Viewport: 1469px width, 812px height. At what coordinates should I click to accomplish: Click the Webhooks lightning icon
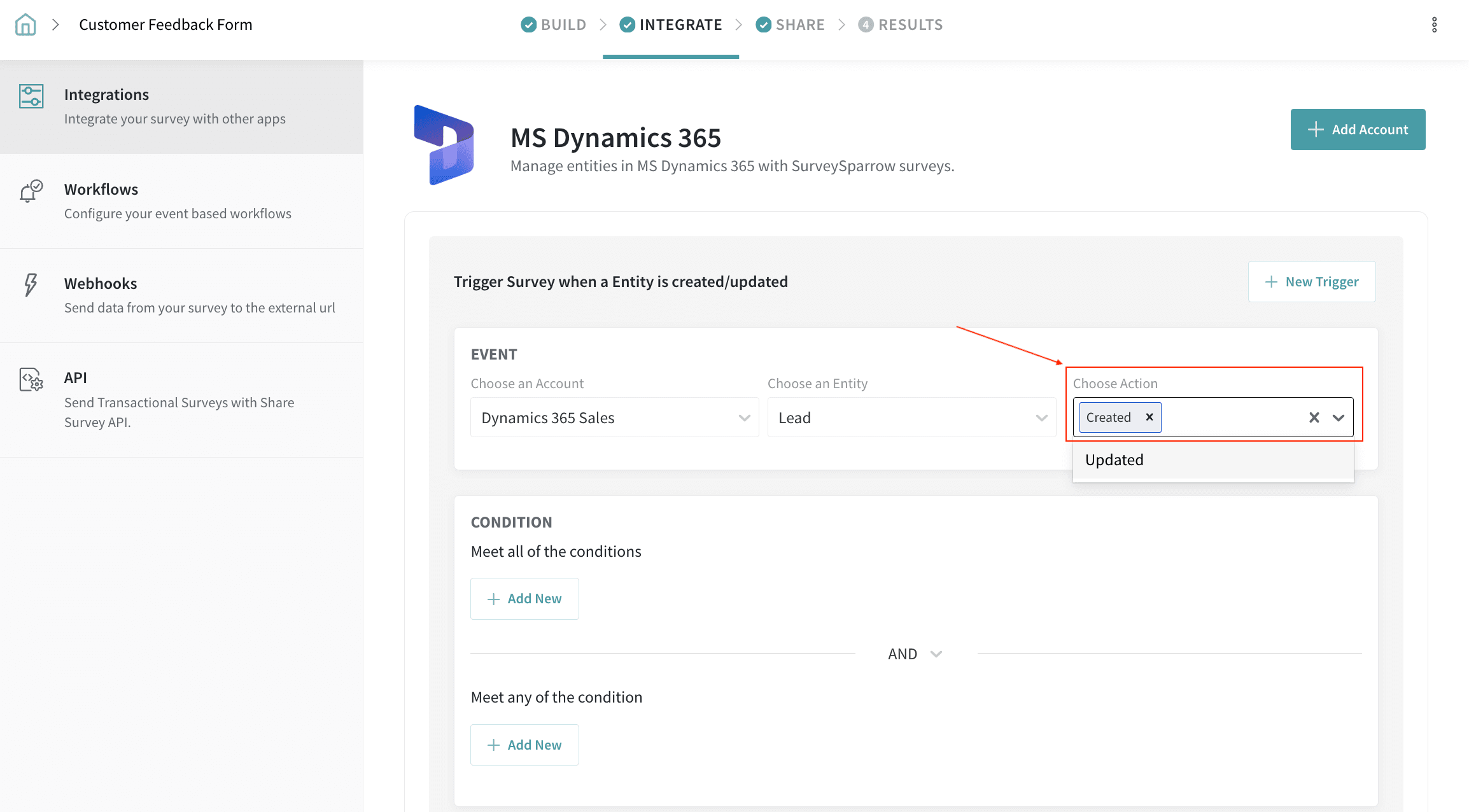tap(31, 284)
